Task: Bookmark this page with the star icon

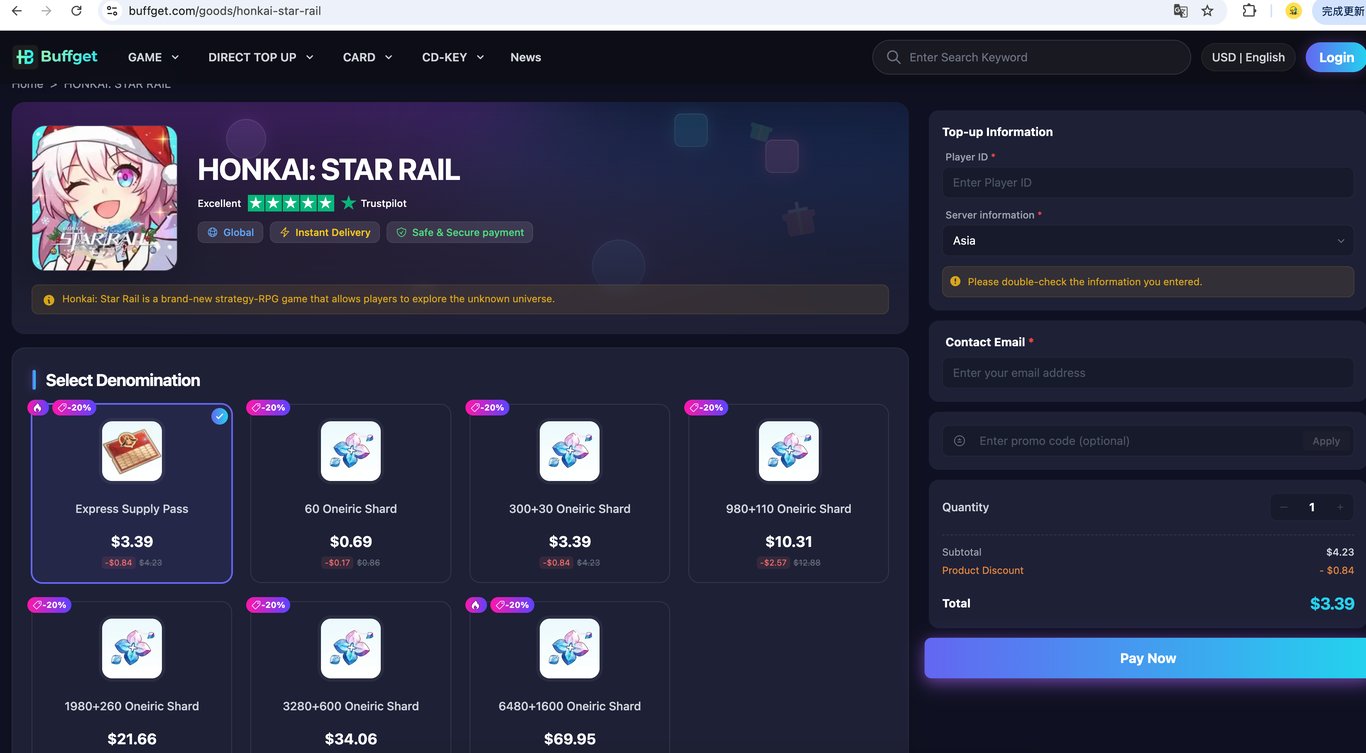Action: [1207, 11]
